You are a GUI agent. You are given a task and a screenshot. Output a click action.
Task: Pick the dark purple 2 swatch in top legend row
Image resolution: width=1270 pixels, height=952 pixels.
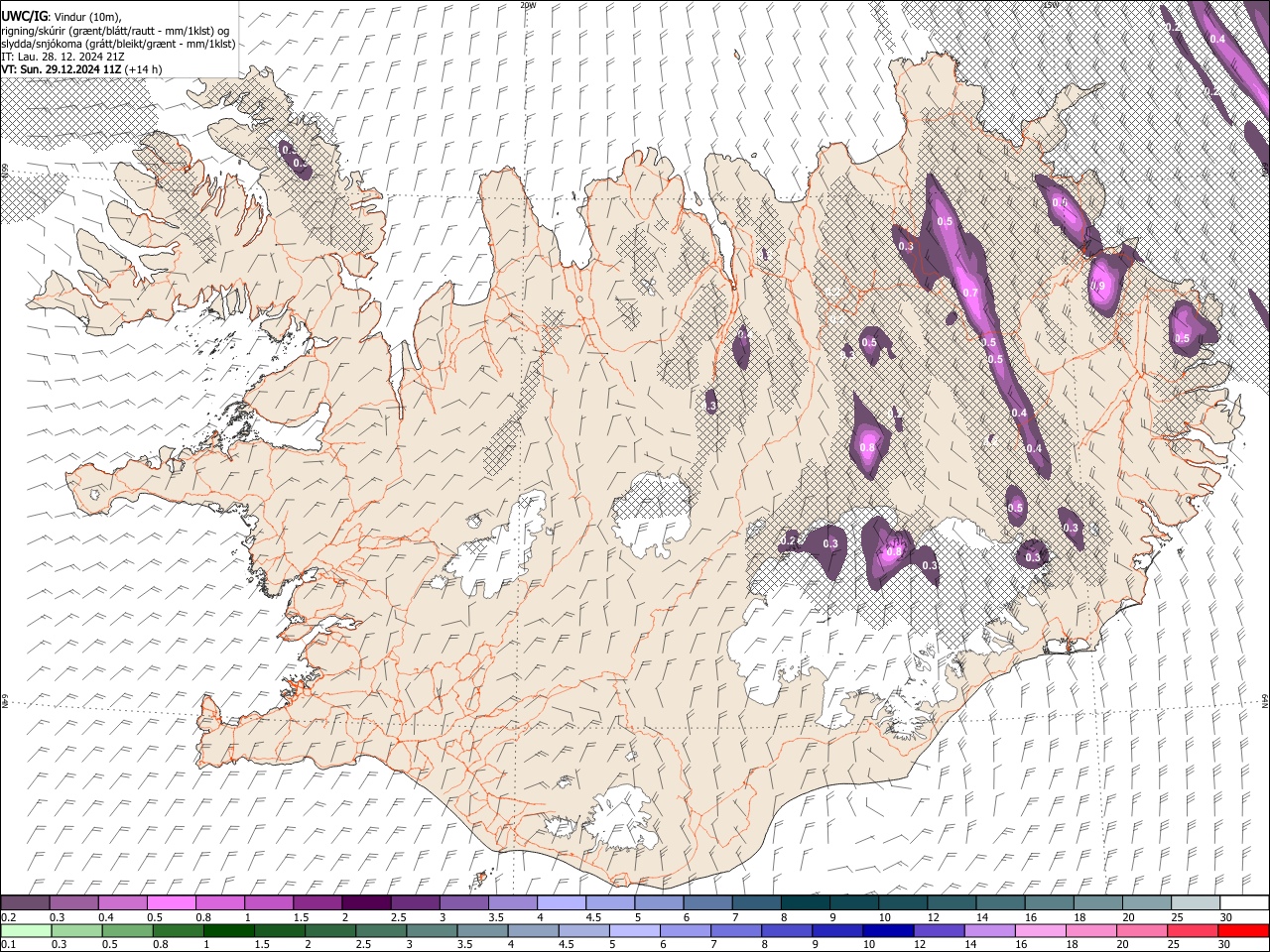pos(366,902)
